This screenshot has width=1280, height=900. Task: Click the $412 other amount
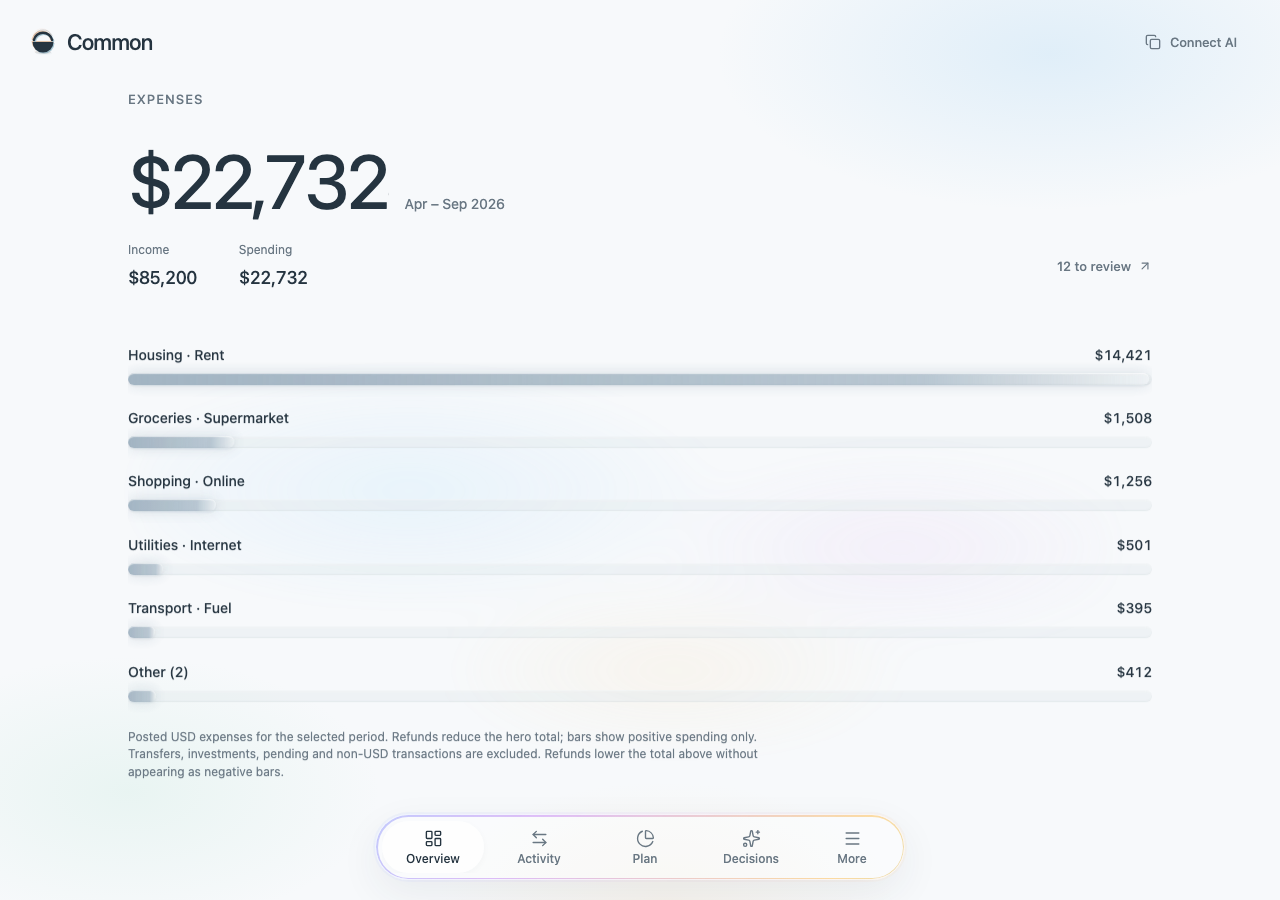(x=1134, y=672)
